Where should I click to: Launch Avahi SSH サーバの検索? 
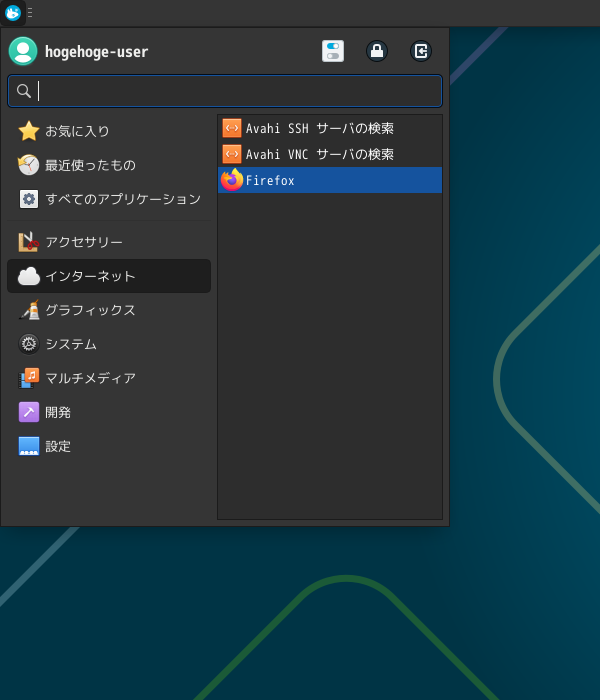(x=319, y=128)
